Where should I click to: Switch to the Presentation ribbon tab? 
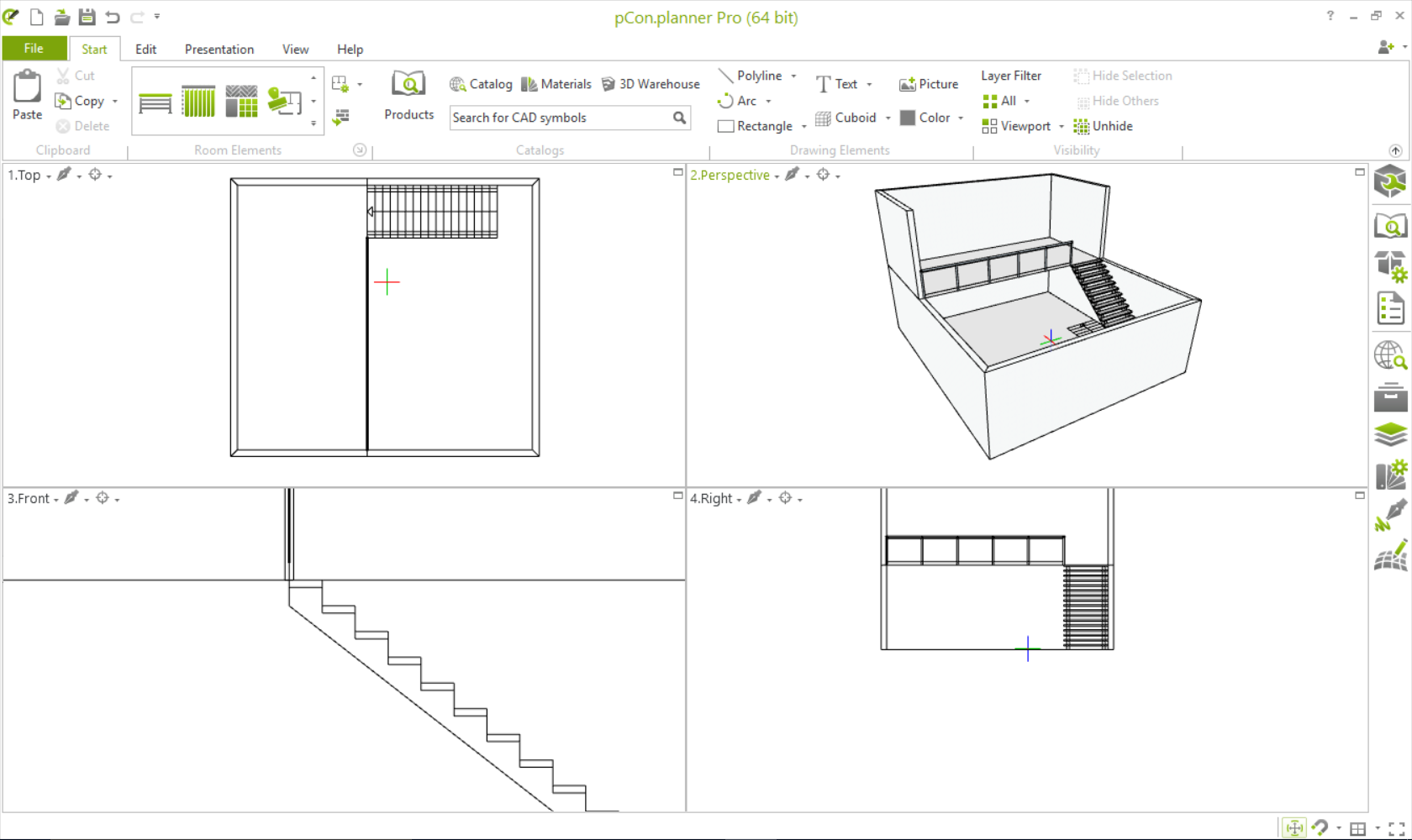(219, 50)
